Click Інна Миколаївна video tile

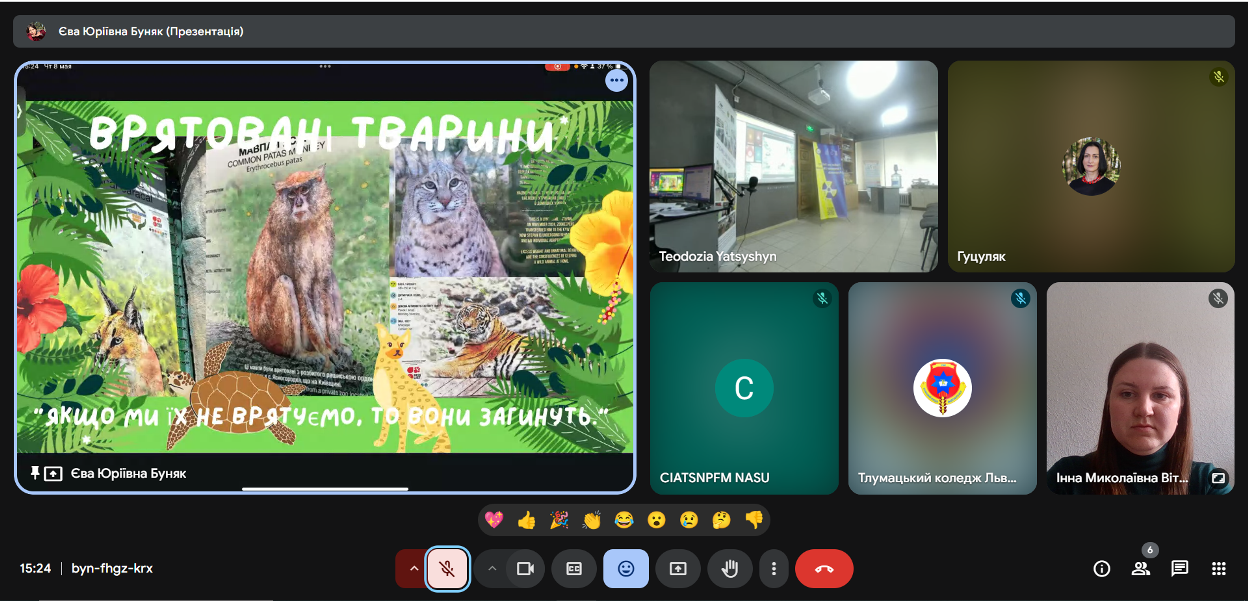(1141, 388)
